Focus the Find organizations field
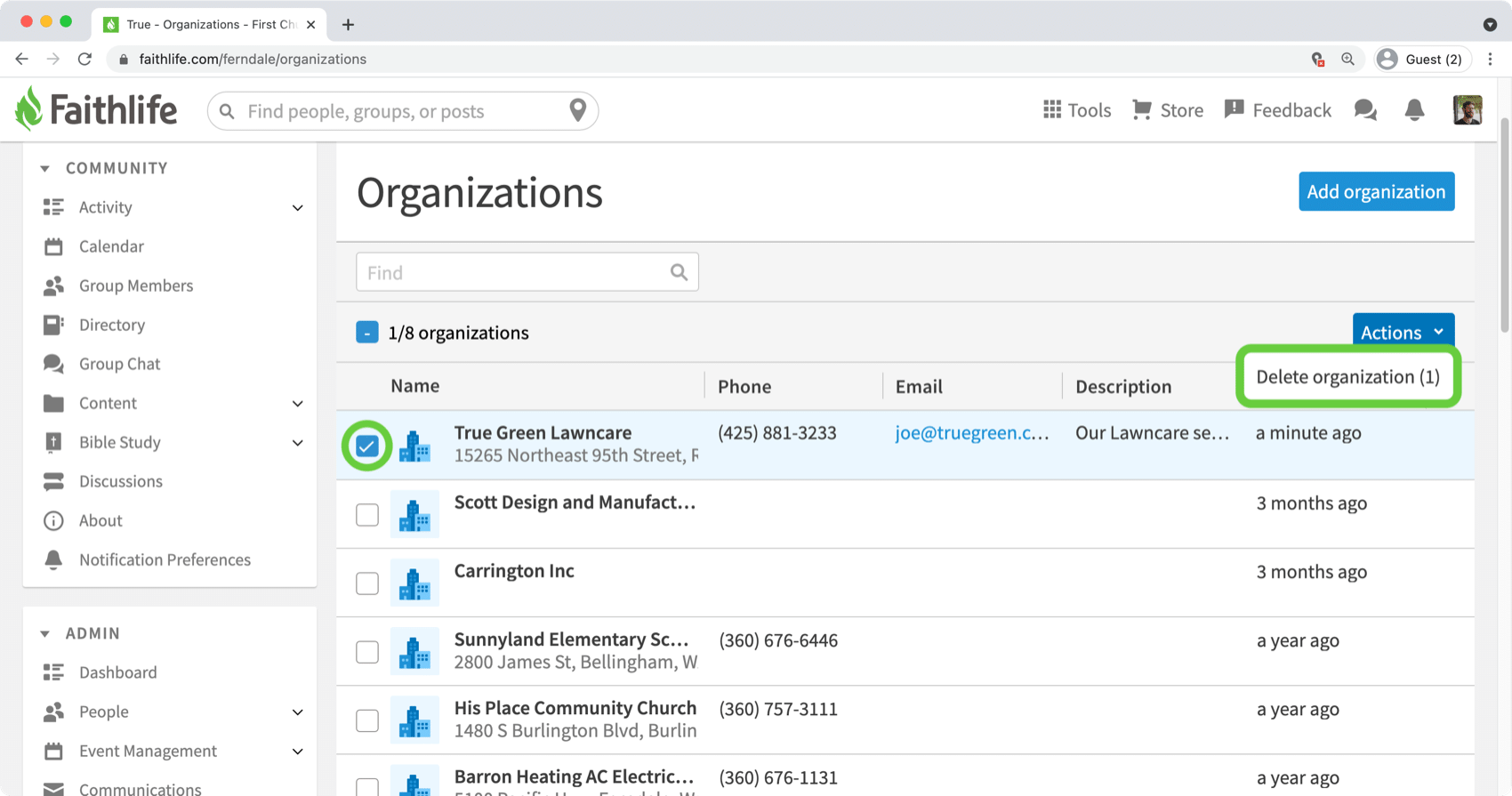The image size is (1512, 796). pos(527,272)
